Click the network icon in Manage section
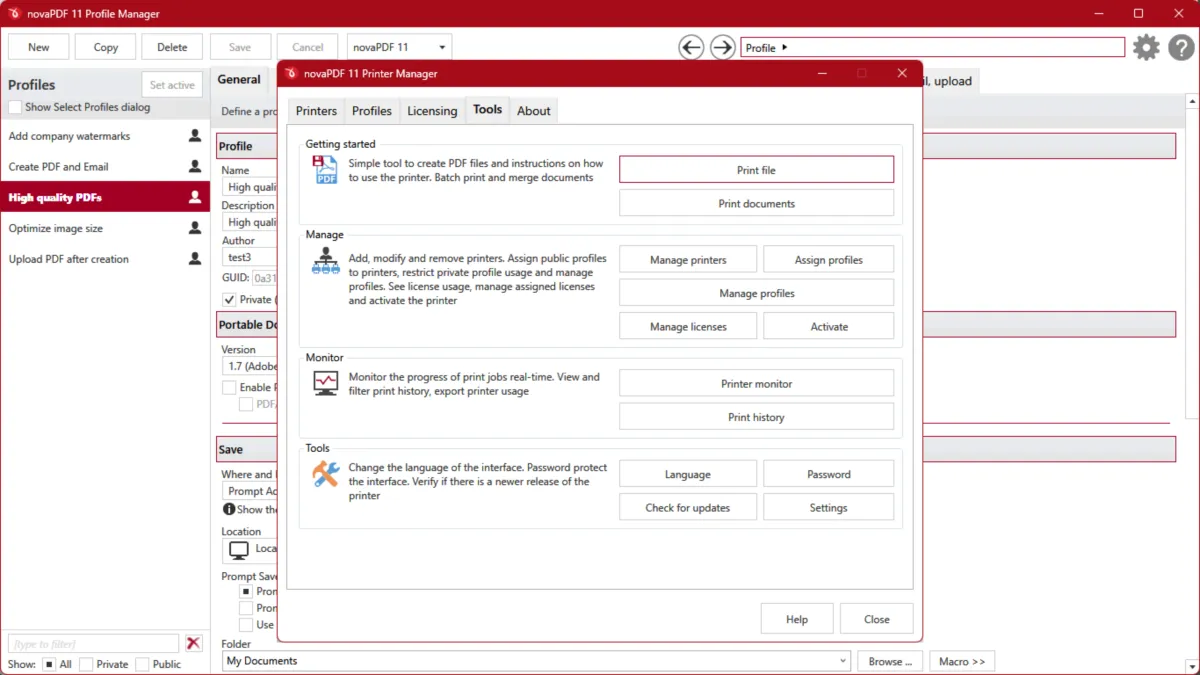The image size is (1200, 675). click(325, 262)
